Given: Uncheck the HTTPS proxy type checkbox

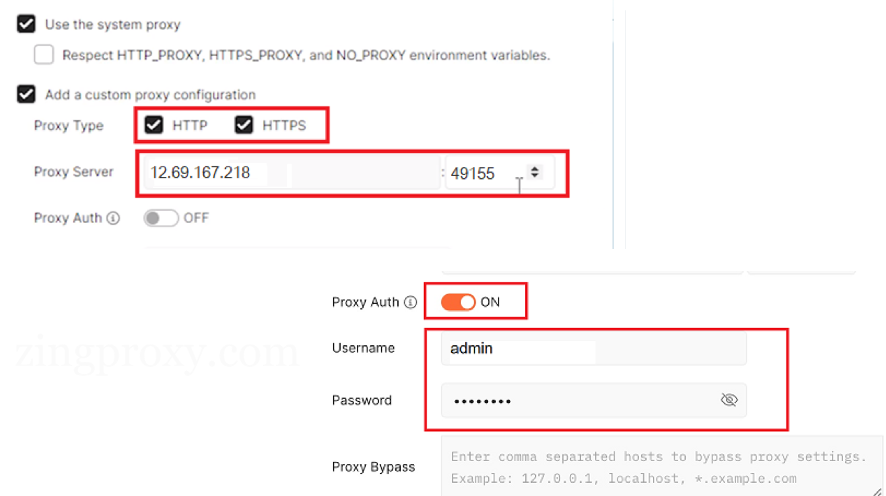Looking at the screenshot, I should (244, 125).
